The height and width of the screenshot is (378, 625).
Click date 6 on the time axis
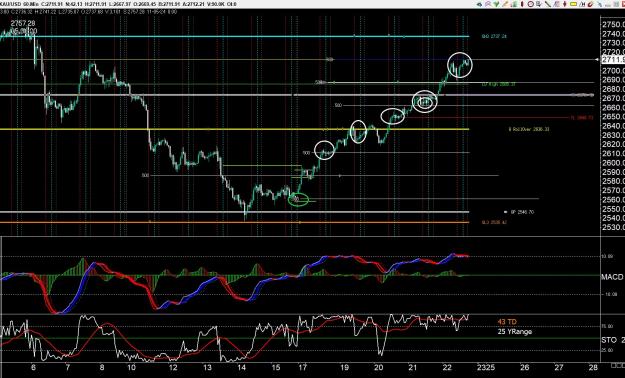(33, 367)
